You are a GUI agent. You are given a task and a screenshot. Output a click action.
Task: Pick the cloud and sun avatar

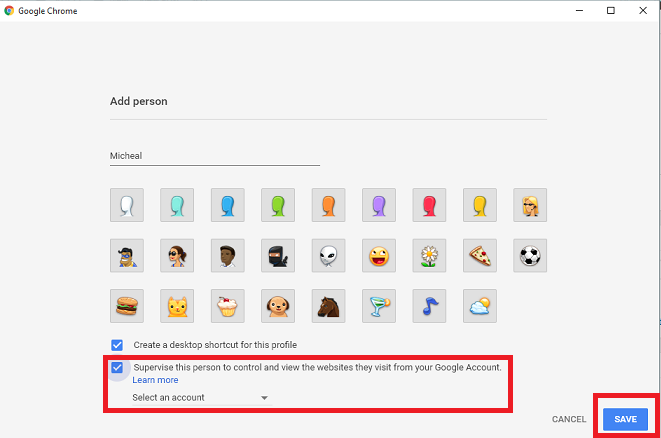[x=480, y=306]
